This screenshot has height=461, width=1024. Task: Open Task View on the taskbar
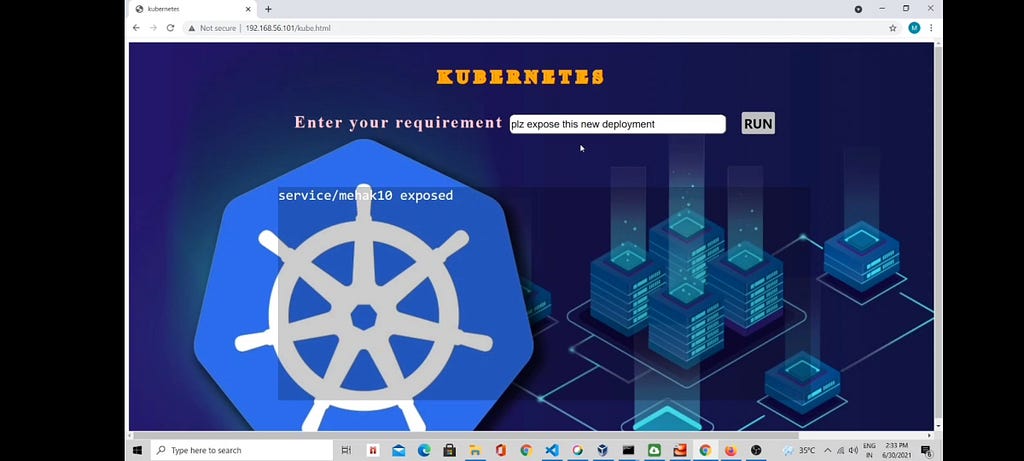pos(347,450)
